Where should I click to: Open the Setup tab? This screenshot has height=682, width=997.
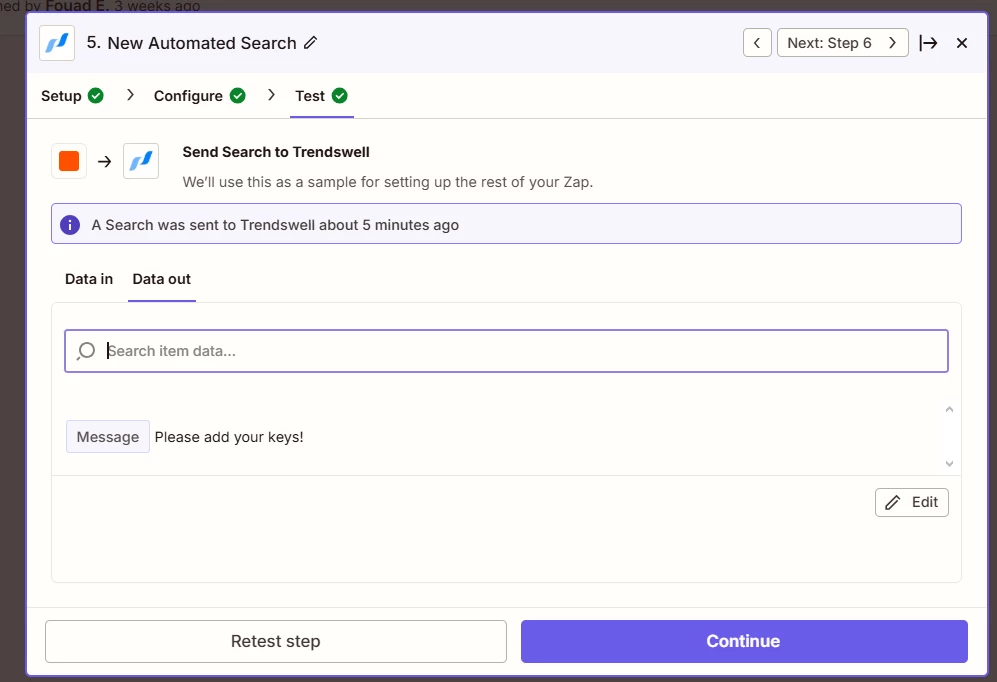click(72, 96)
